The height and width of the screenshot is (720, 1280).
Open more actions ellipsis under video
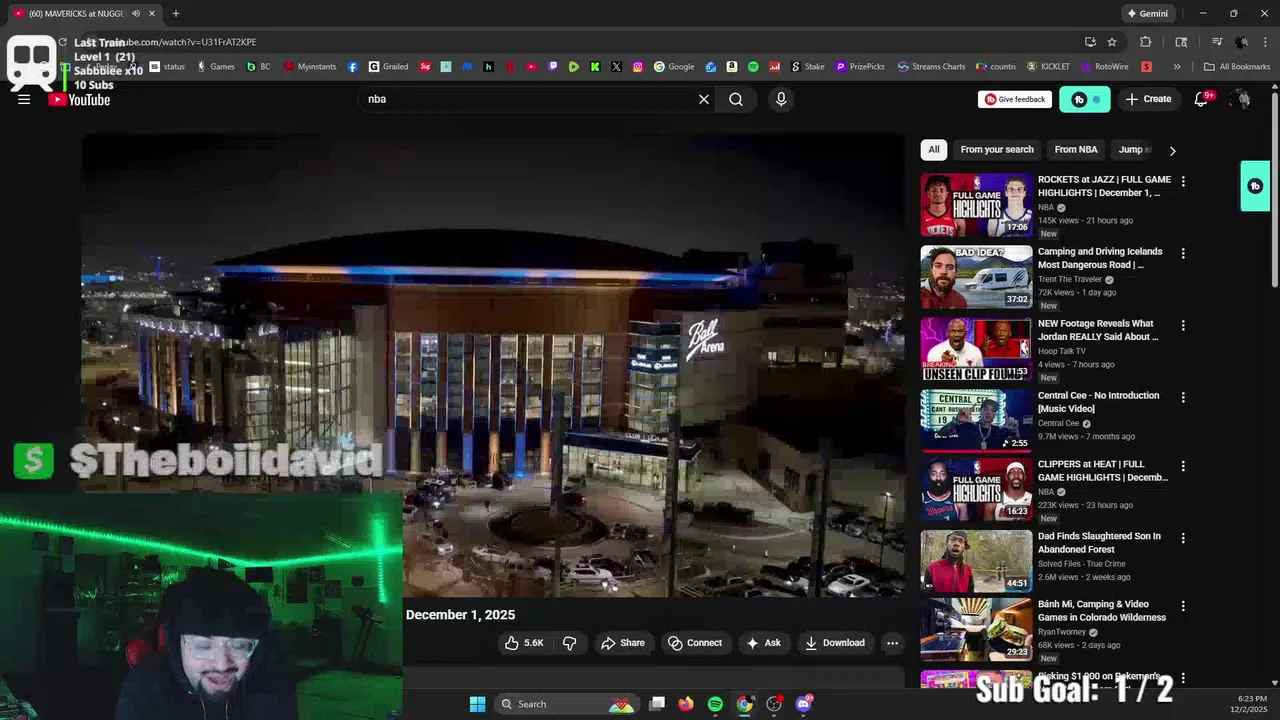(892, 643)
